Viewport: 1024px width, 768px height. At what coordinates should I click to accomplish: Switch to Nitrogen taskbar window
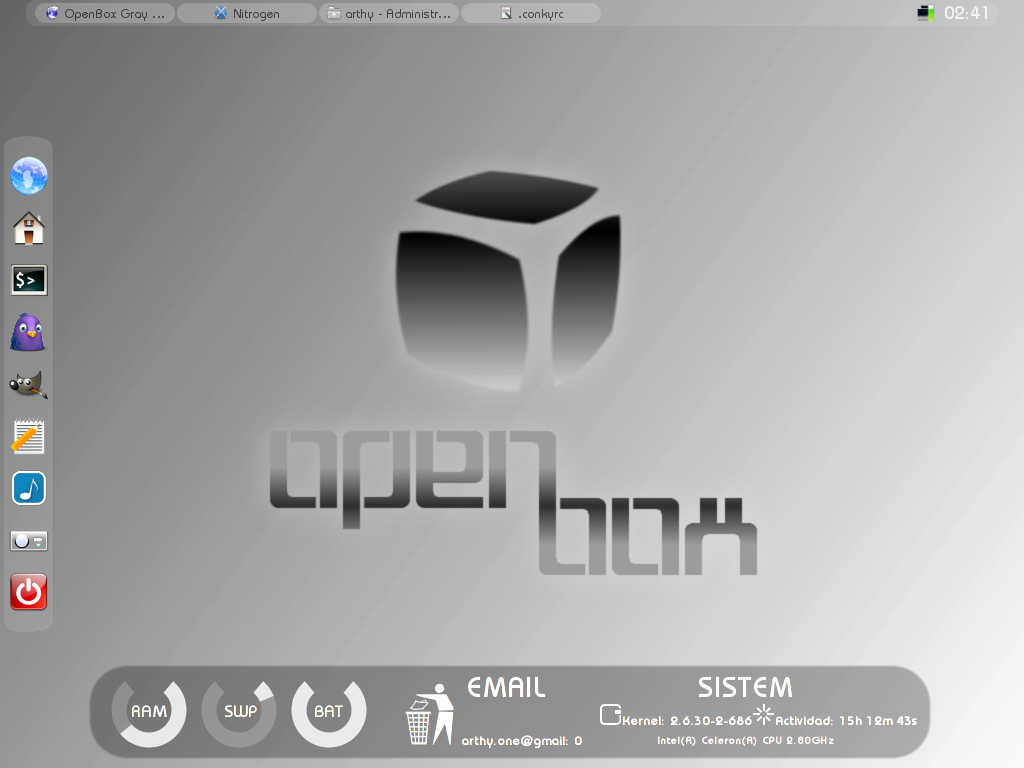tap(247, 13)
